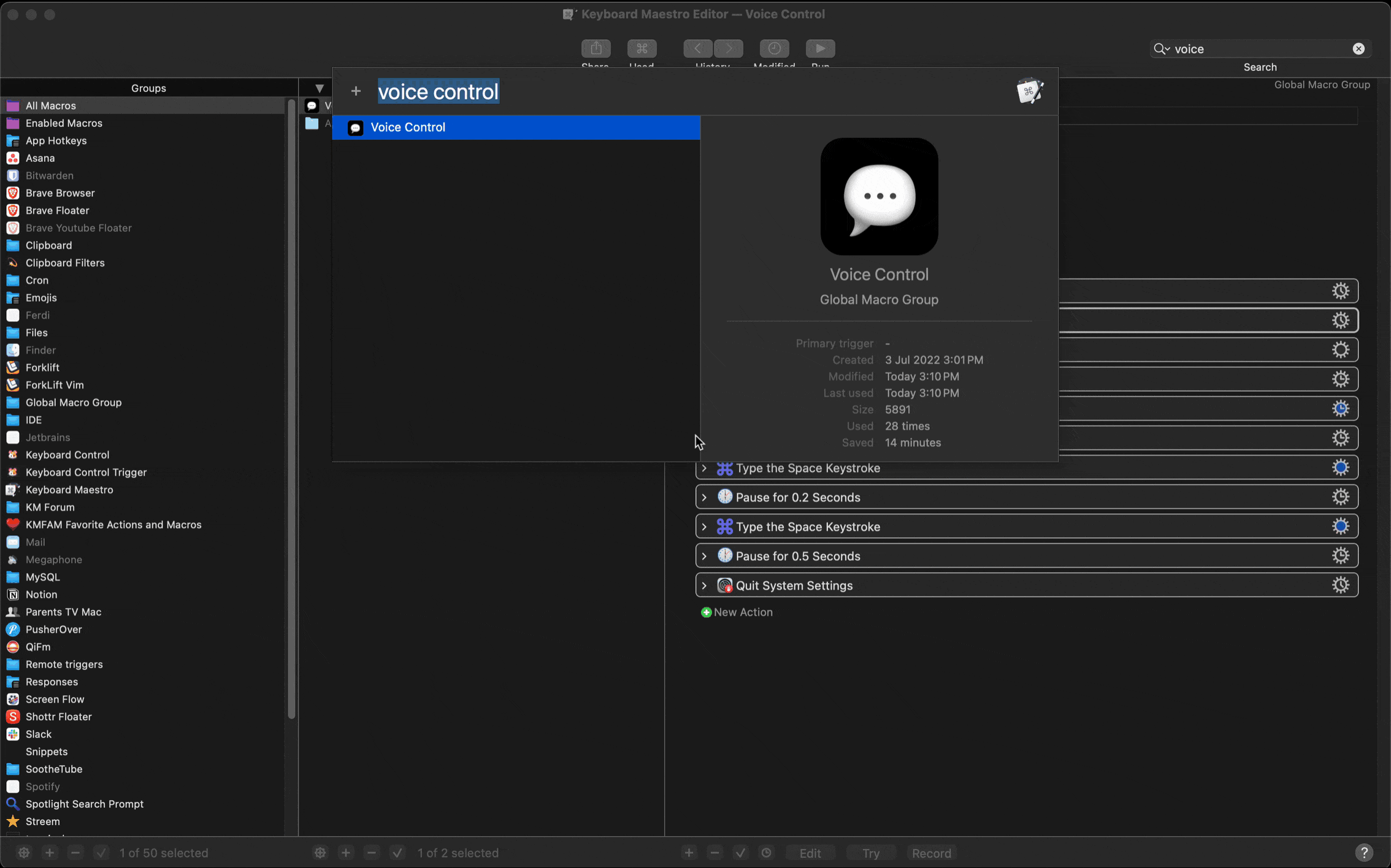Toggle action enabled checkmark in actions bar
This screenshot has width=1391, height=868.
click(741, 853)
